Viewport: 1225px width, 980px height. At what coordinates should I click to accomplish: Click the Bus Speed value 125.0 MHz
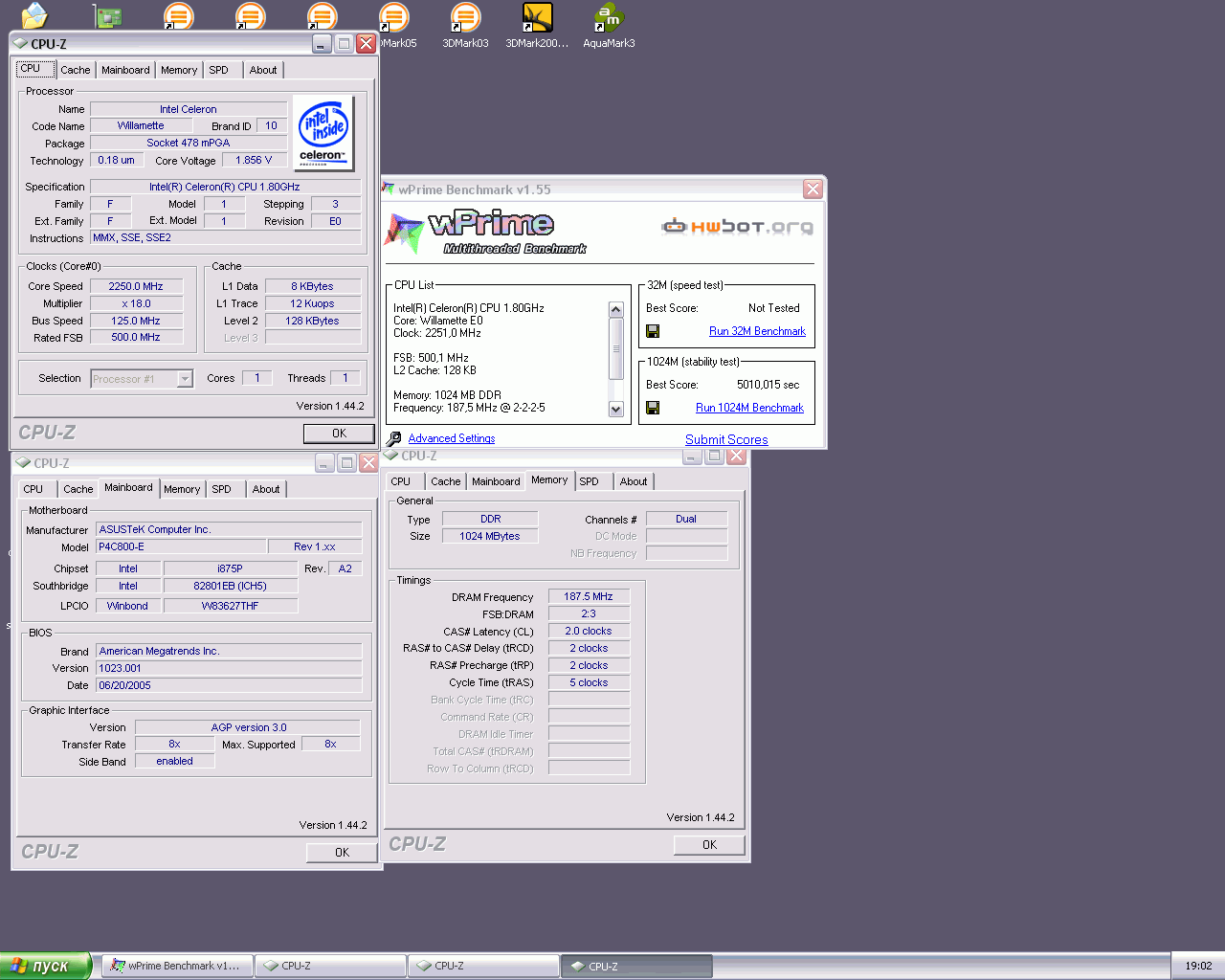coord(136,321)
